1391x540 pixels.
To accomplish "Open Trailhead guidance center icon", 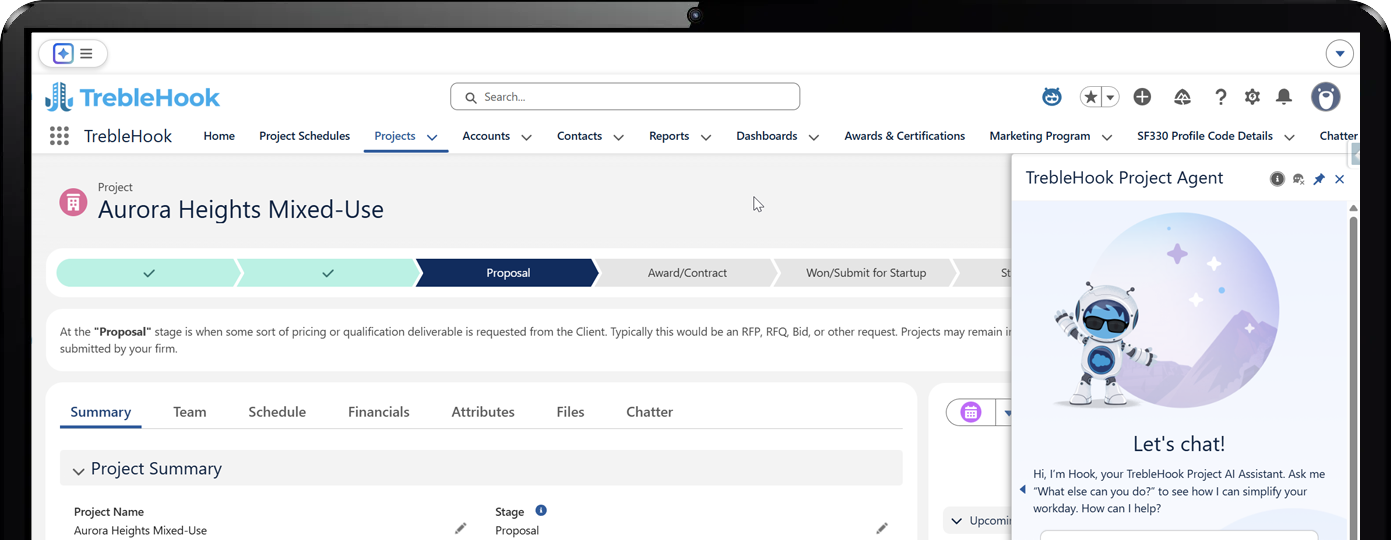I will 1182,97.
